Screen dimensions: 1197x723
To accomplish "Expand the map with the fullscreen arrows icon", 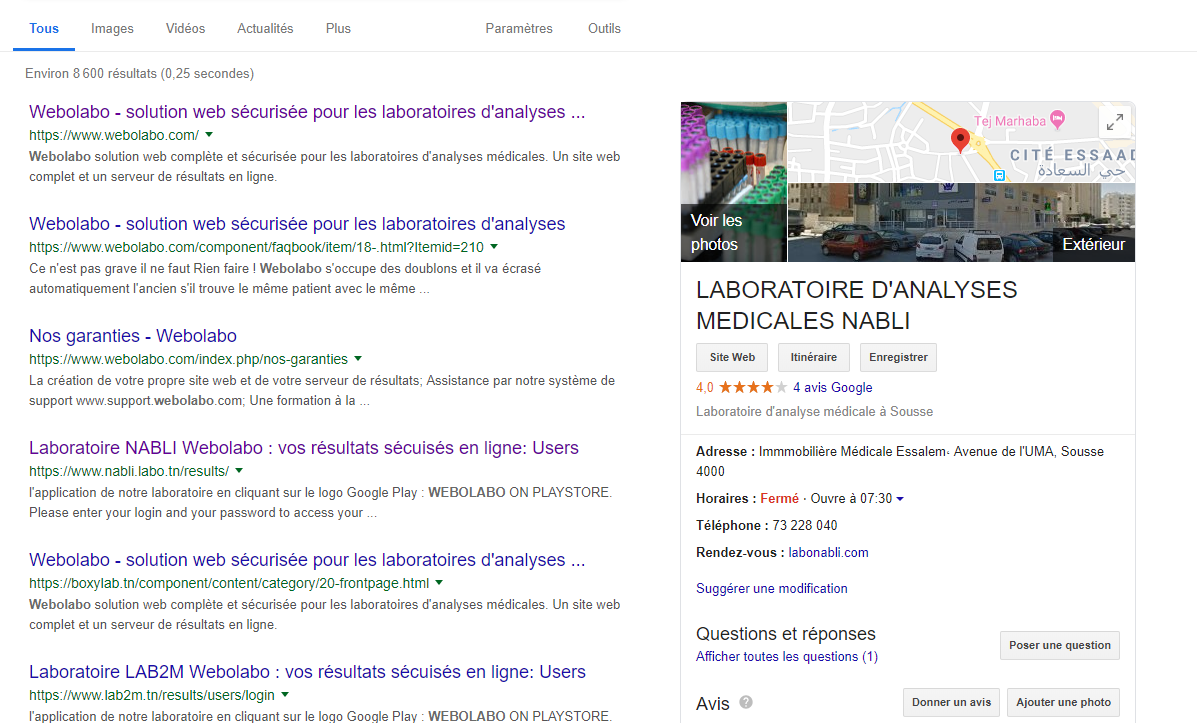I will 1115,121.
